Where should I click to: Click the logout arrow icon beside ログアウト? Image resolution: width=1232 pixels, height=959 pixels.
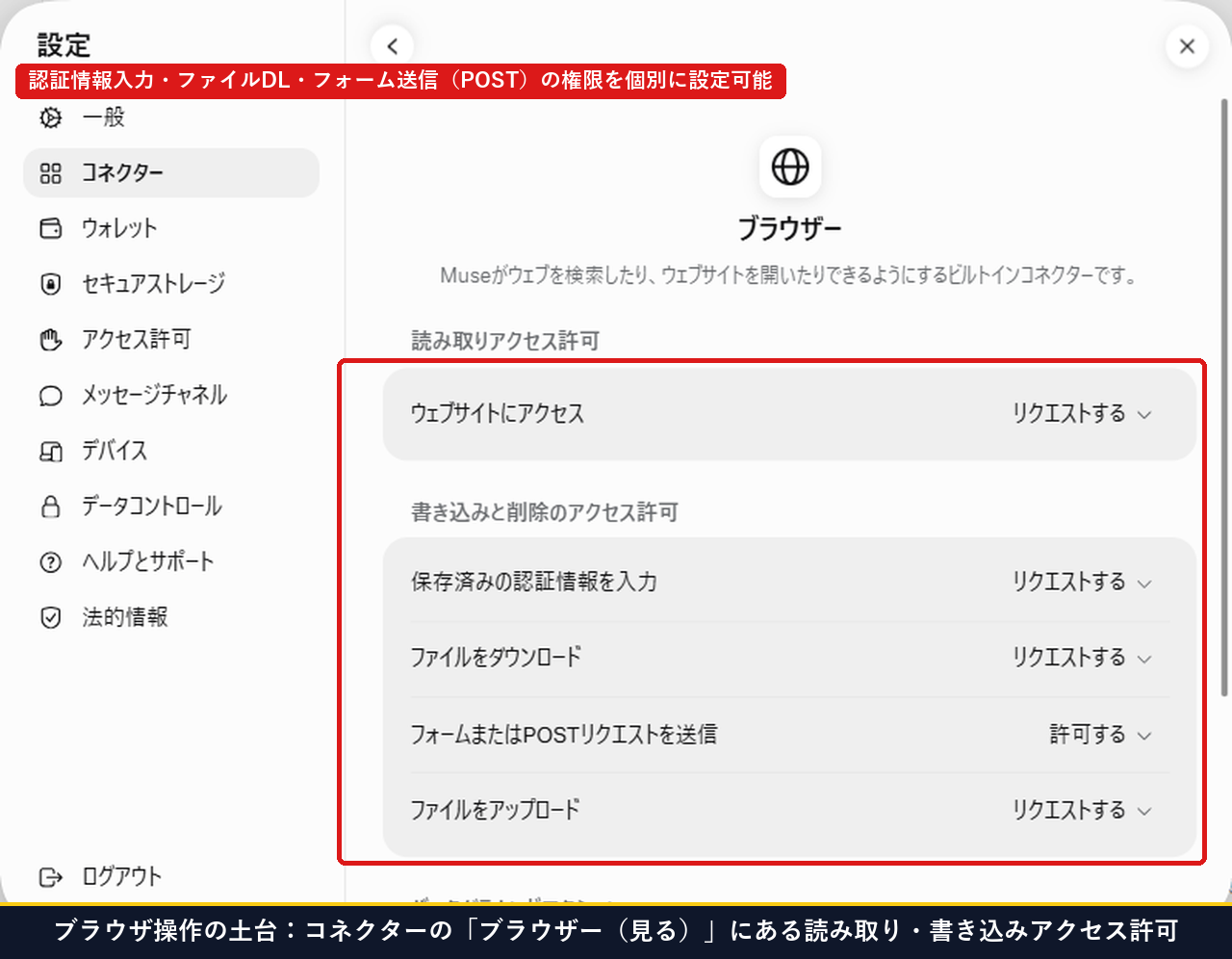pos(51,877)
